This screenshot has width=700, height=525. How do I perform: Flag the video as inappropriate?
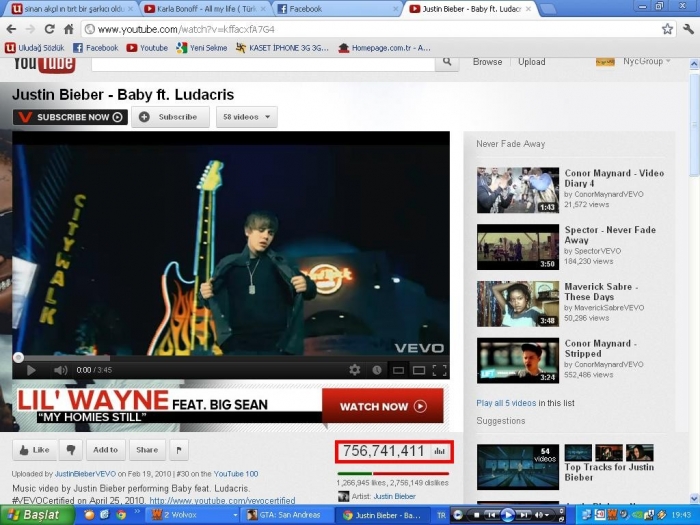tap(179, 450)
